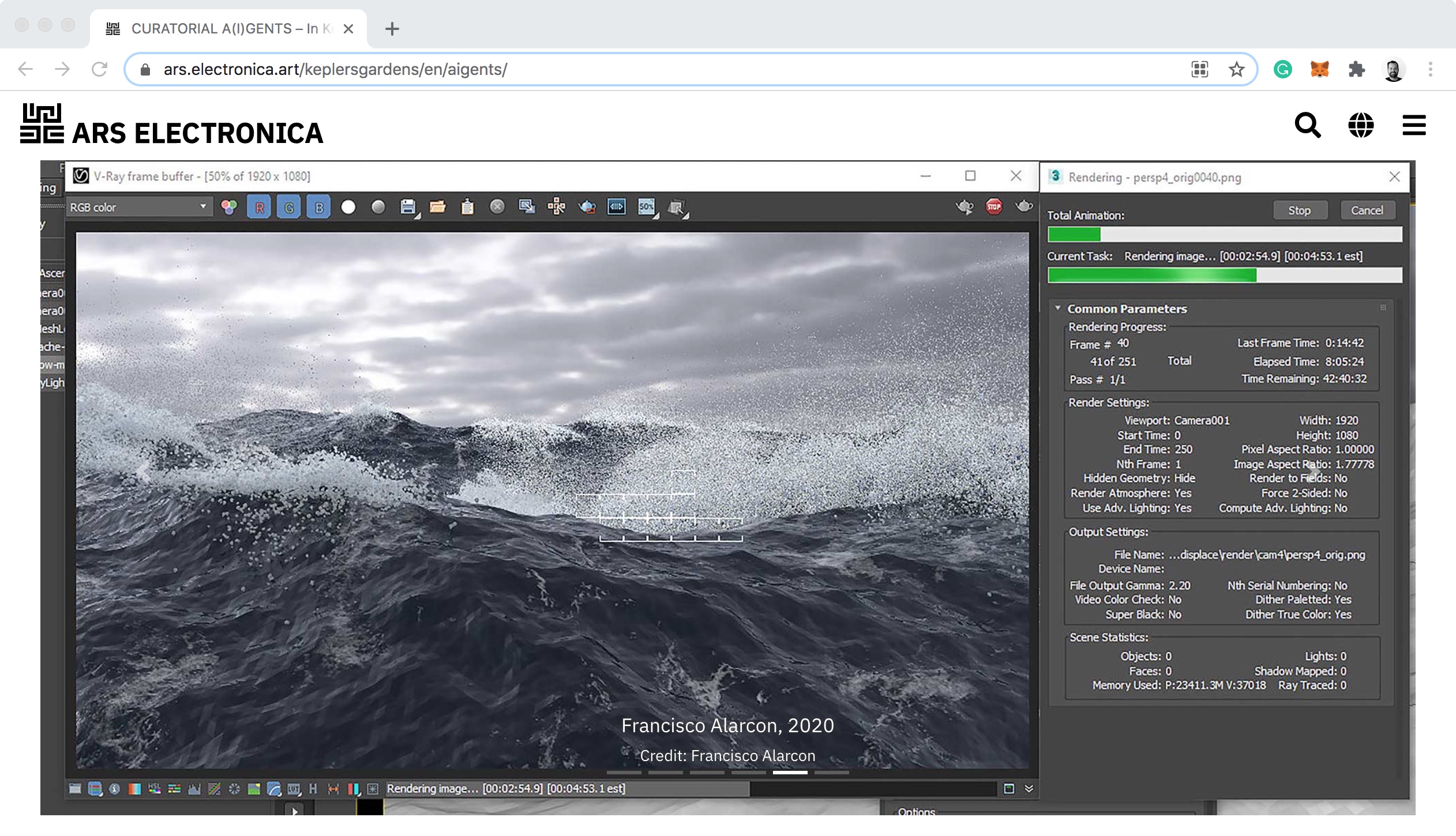Screen dimensions: 1456x836
Task: Click the save image floppy disk icon
Action: point(408,207)
